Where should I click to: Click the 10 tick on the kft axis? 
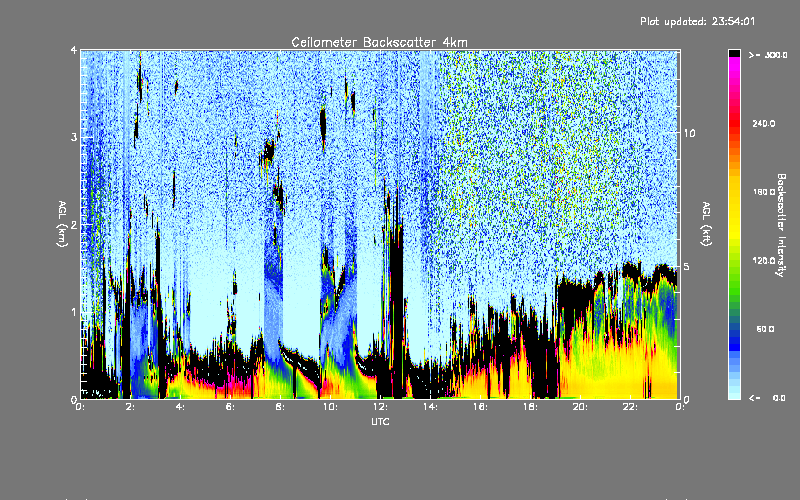coord(689,133)
